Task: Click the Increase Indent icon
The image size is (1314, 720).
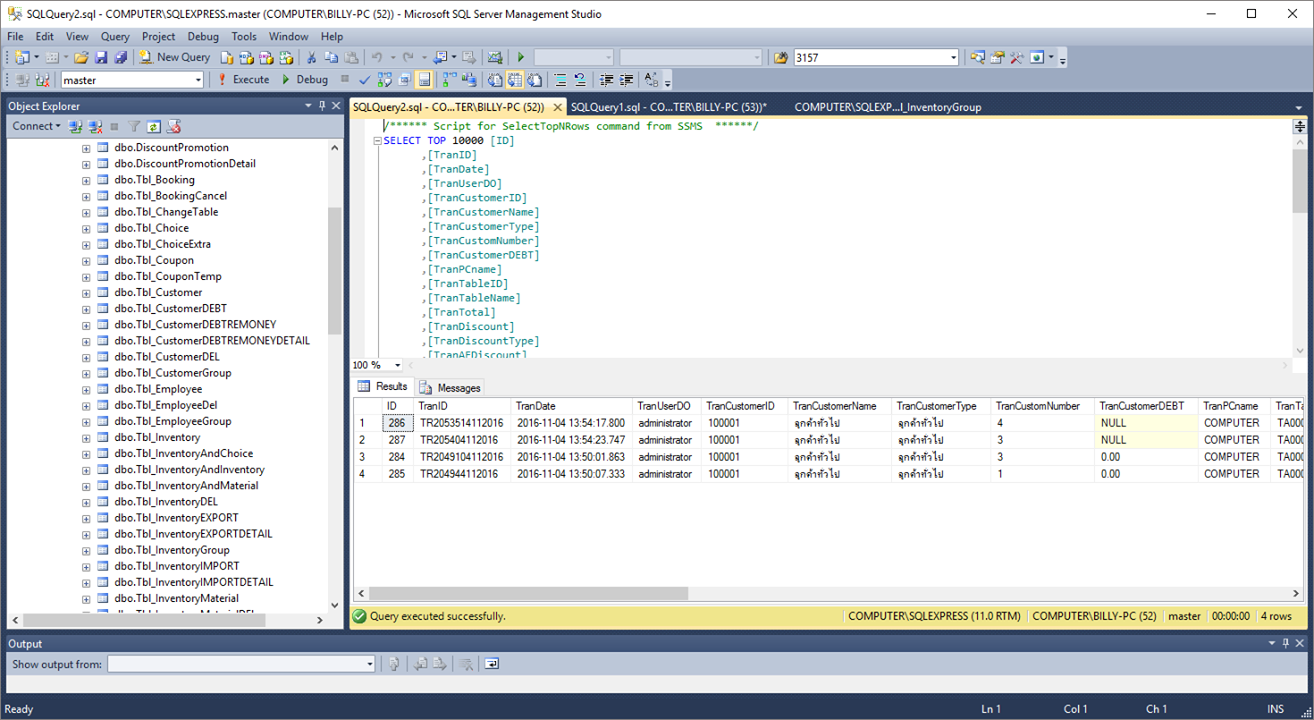Action: 627,80
